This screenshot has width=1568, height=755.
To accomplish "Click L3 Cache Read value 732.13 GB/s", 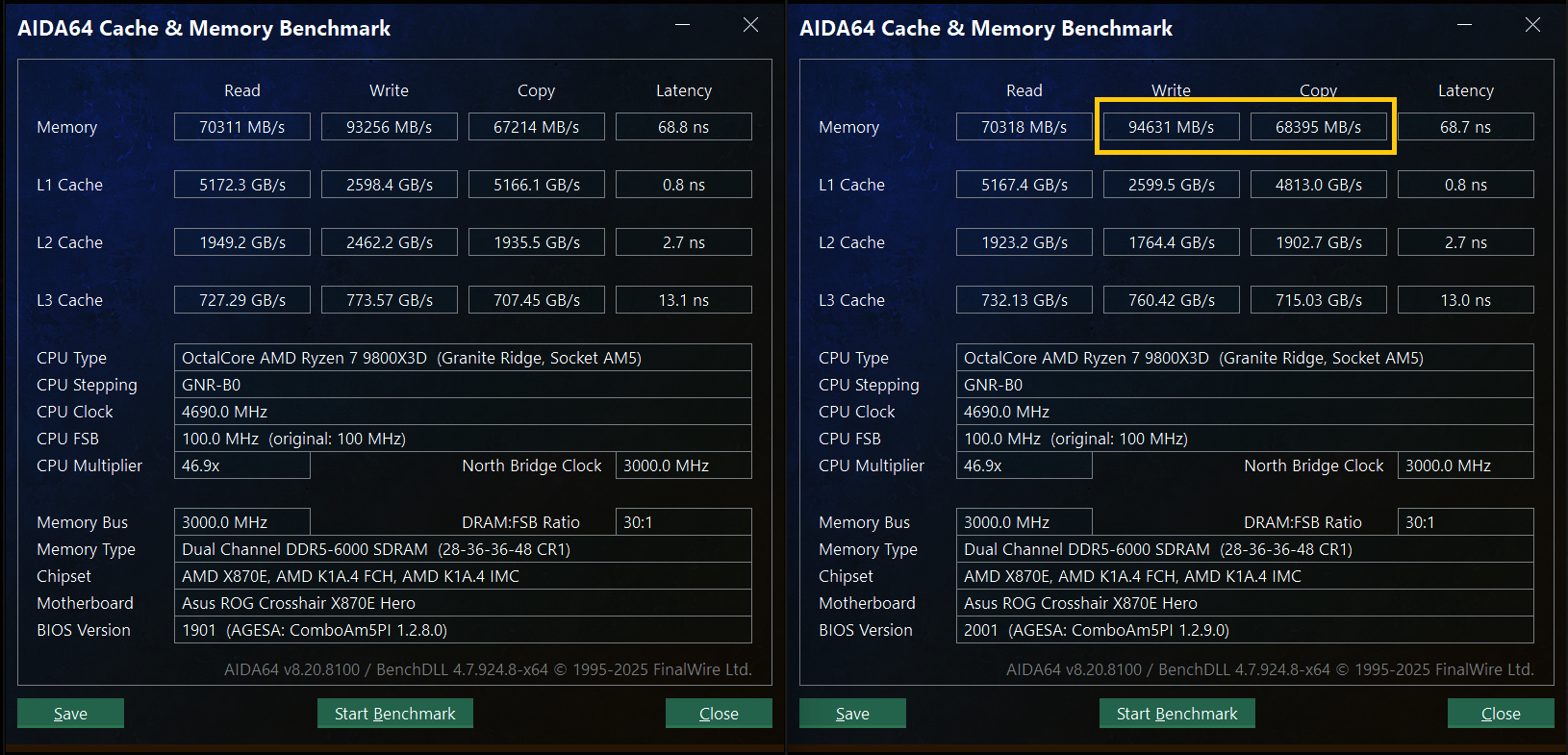I will pos(1024,300).
